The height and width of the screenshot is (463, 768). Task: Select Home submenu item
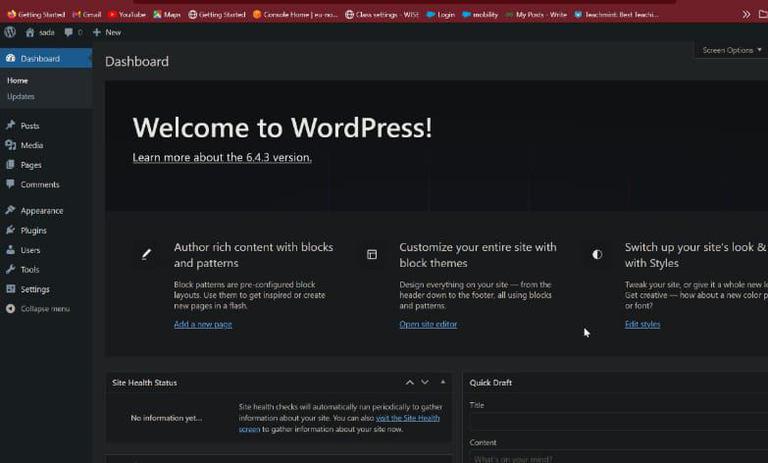(x=18, y=80)
